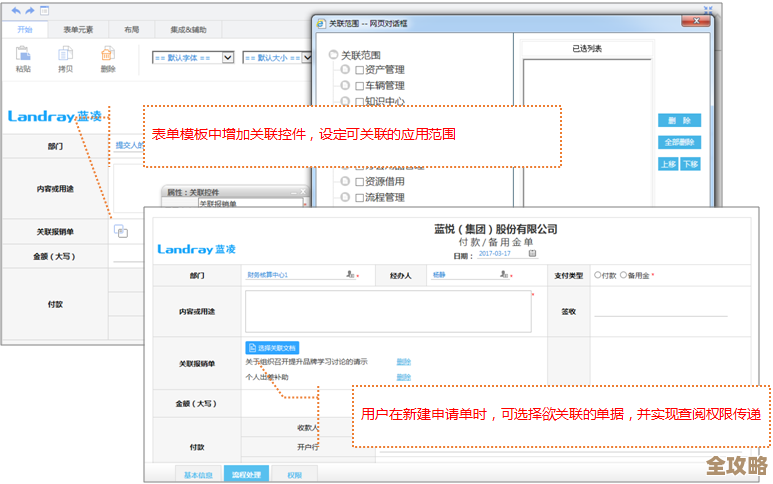Check the 车辆管理 checkbox
The width and height of the screenshot is (773, 484).
pyautogui.click(x=359, y=86)
